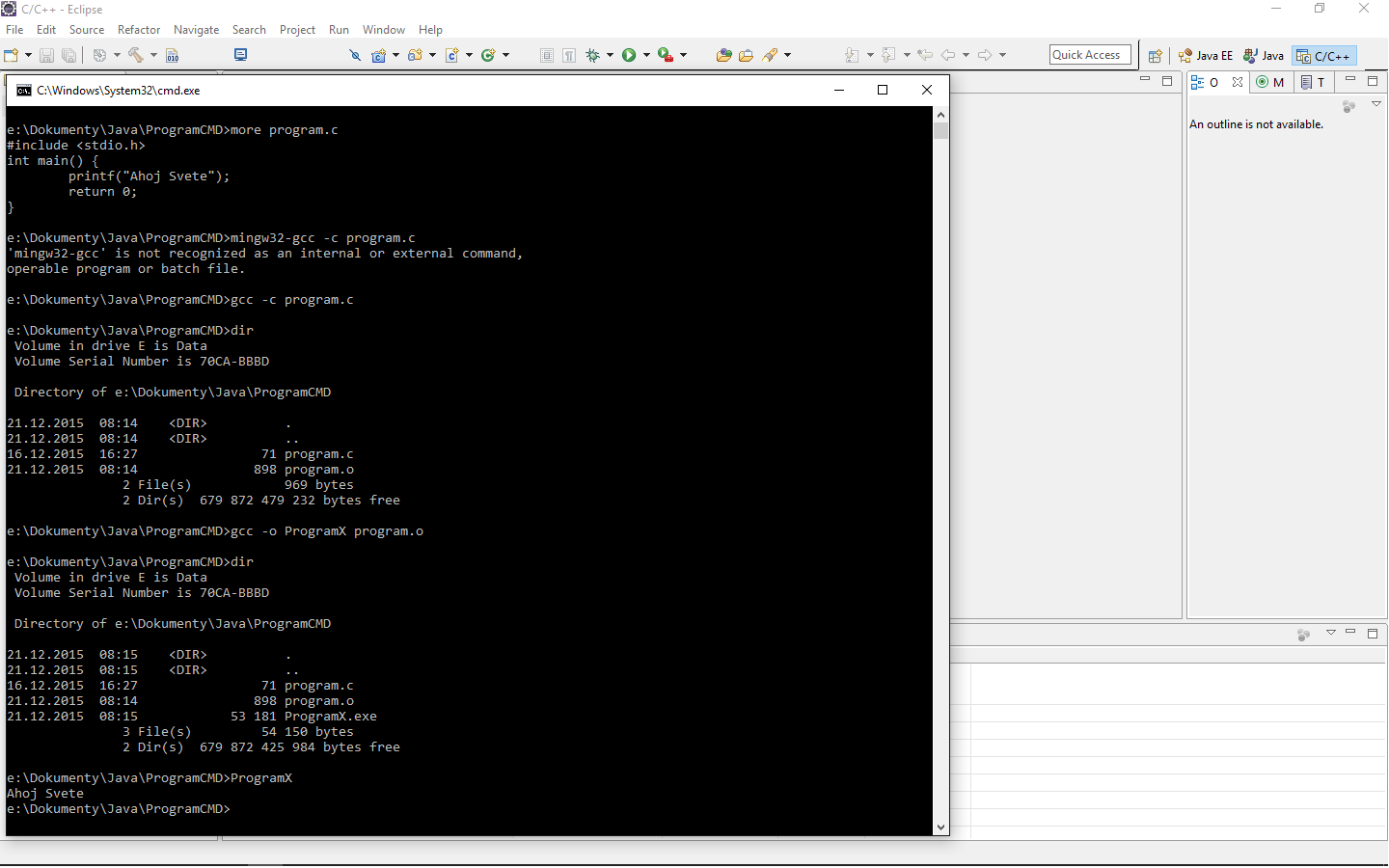
Task: Click the Skip All Breakpoints toolbar icon
Action: [355, 55]
